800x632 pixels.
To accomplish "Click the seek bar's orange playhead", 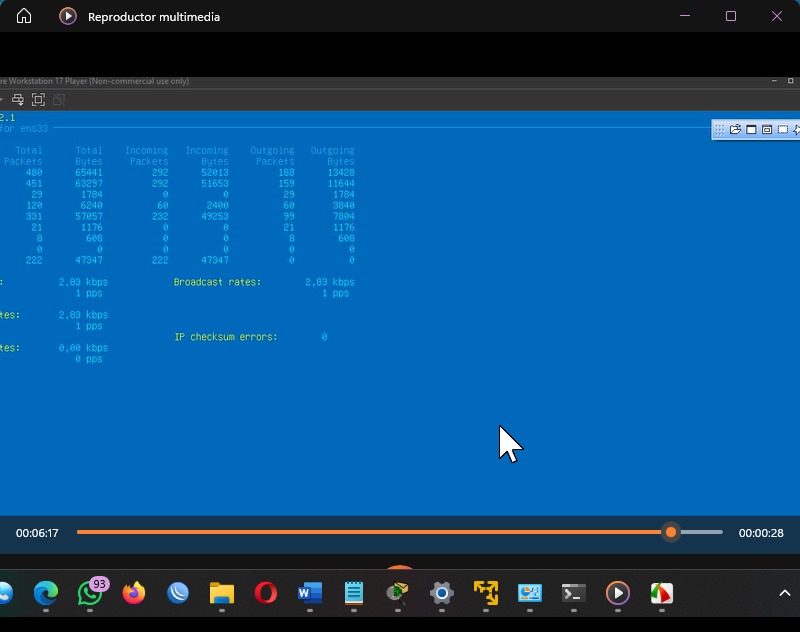I will (671, 533).
